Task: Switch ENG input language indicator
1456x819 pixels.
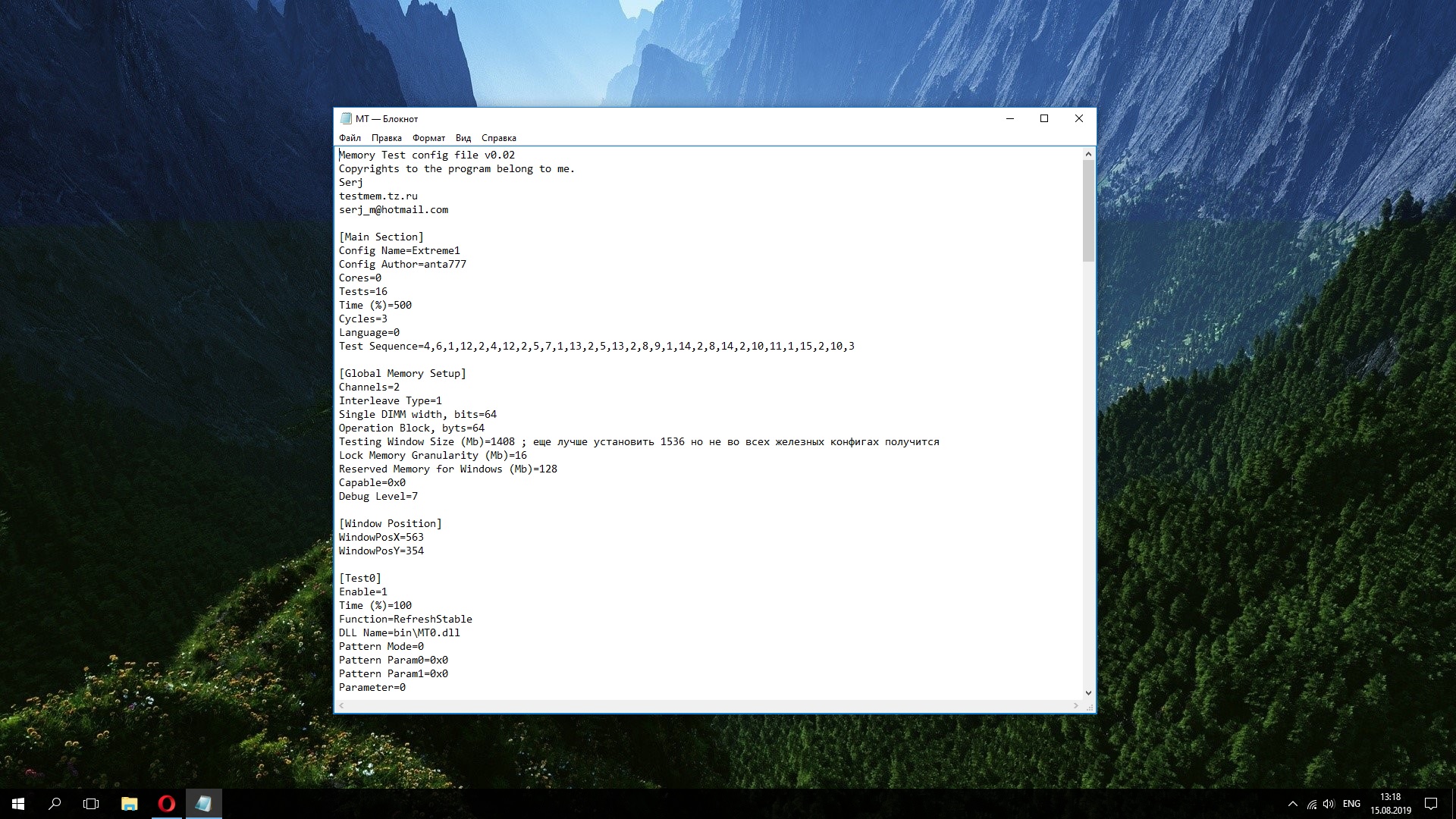Action: (x=1351, y=804)
